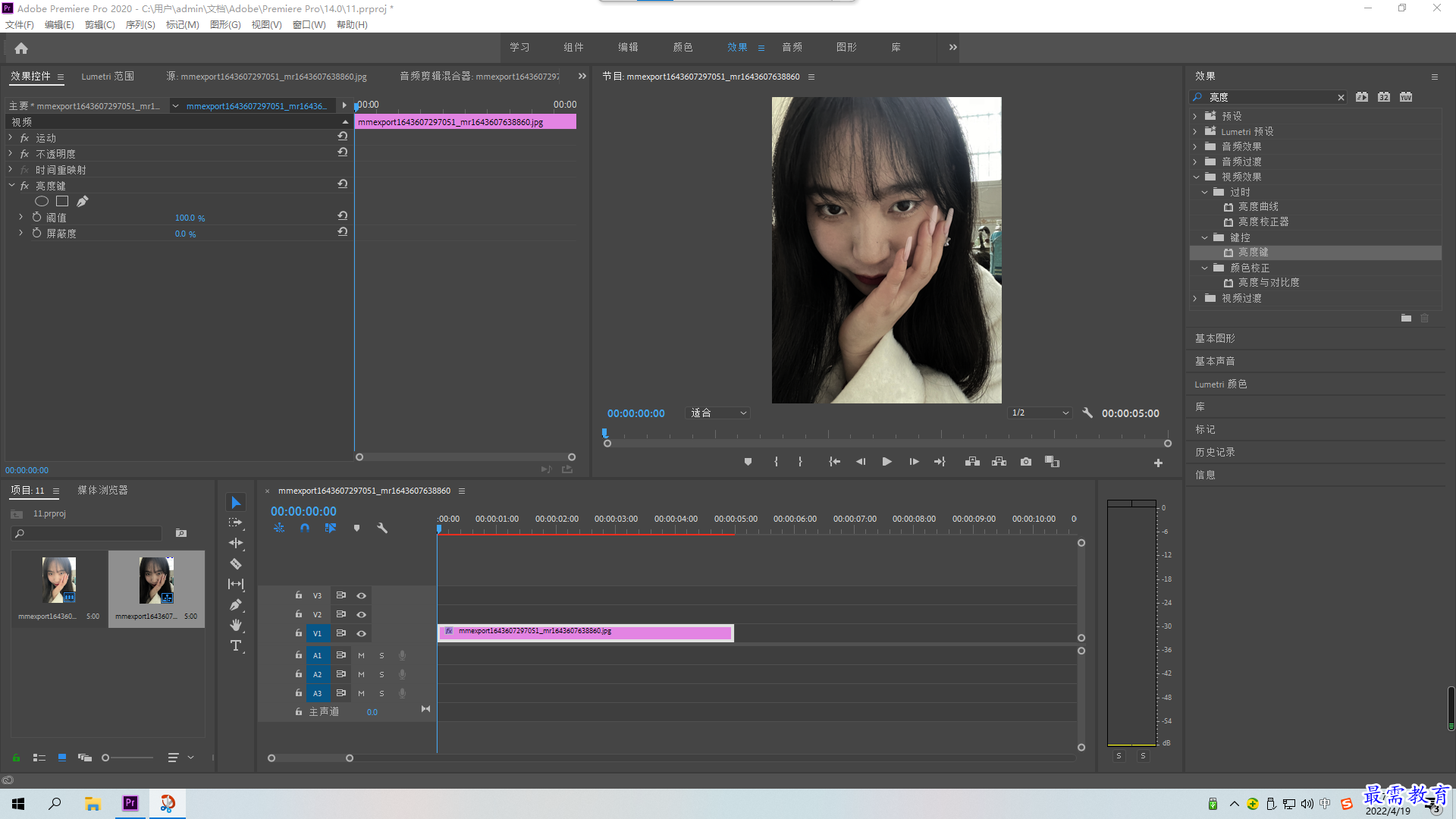Open the Lumetri 范围 tab
This screenshot has width=1456, height=819.
tap(108, 76)
